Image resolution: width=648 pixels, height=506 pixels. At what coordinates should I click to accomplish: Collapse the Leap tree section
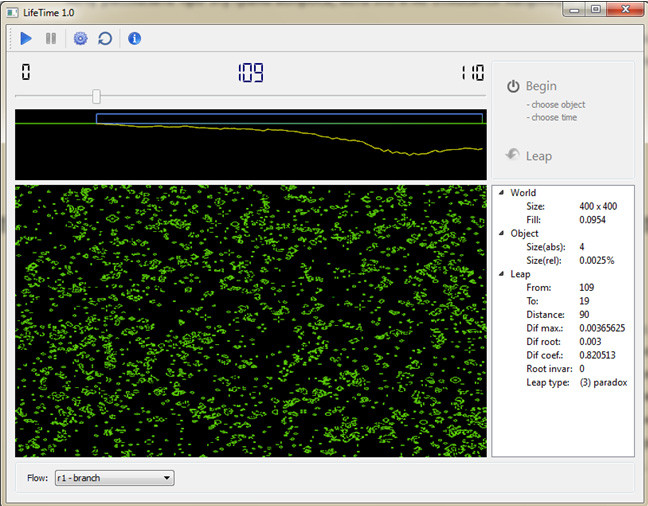click(501, 274)
